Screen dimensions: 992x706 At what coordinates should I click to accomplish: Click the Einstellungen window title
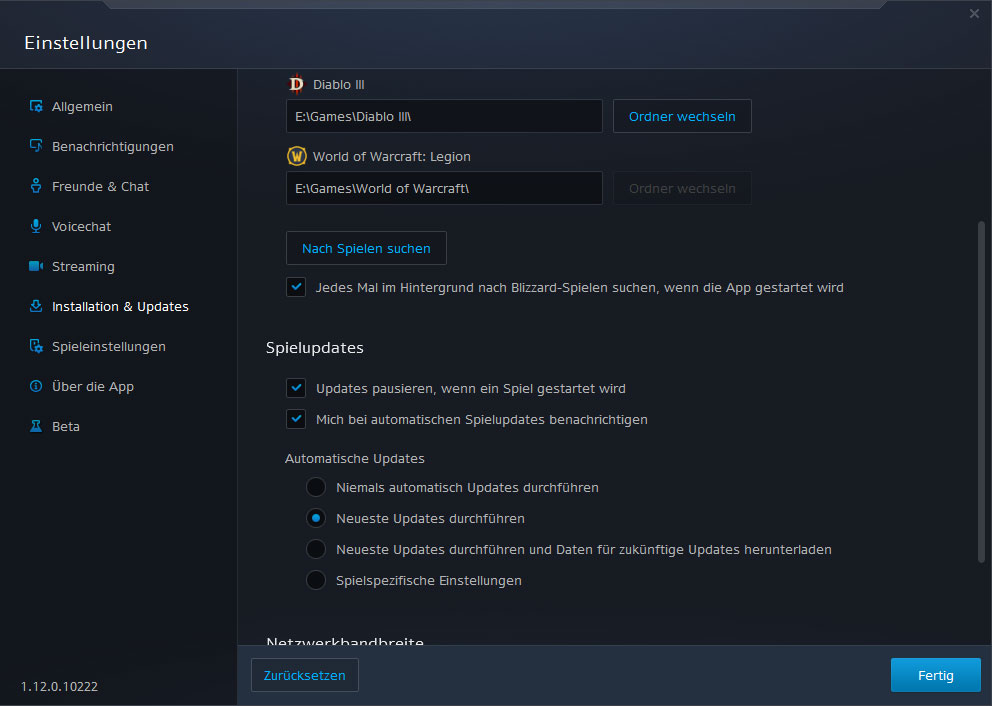(86, 43)
